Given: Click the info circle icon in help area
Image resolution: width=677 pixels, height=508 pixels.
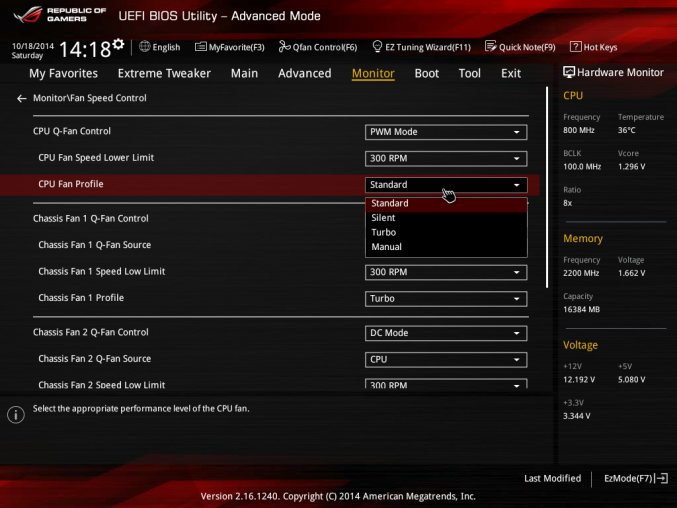Looking at the screenshot, I should pyautogui.click(x=16, y=415).
